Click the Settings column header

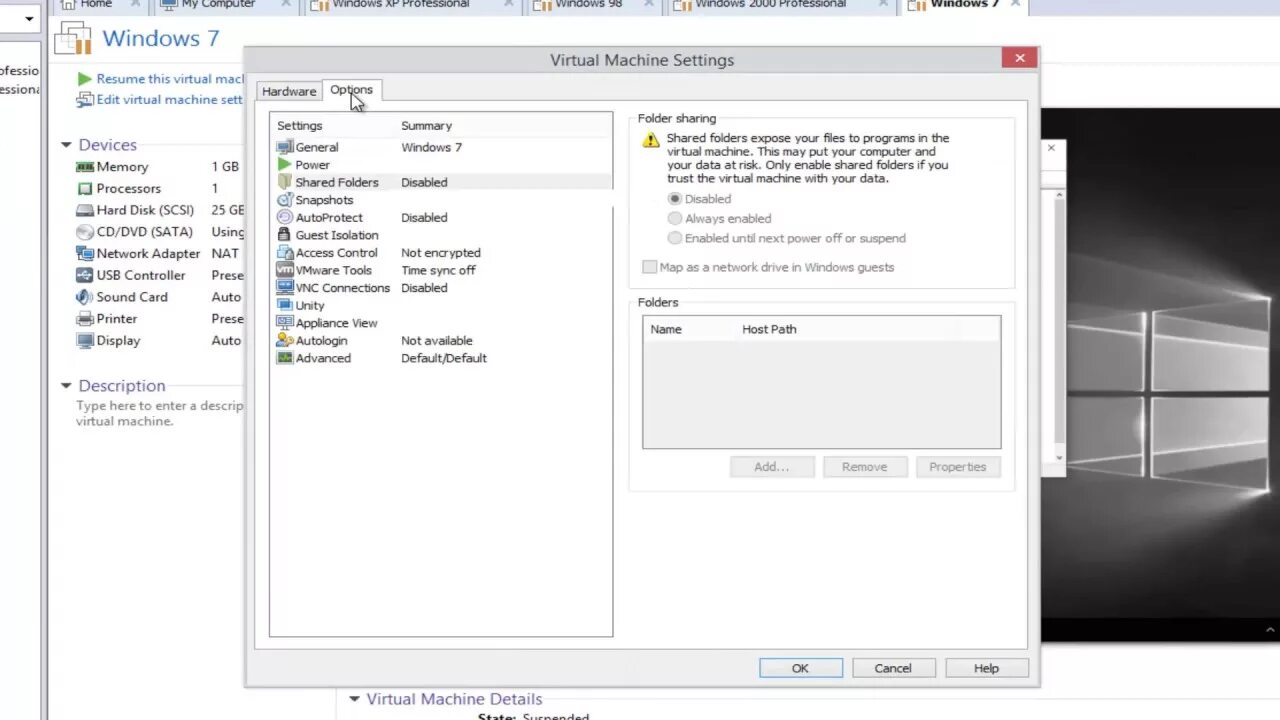click(x=299, y=126)
